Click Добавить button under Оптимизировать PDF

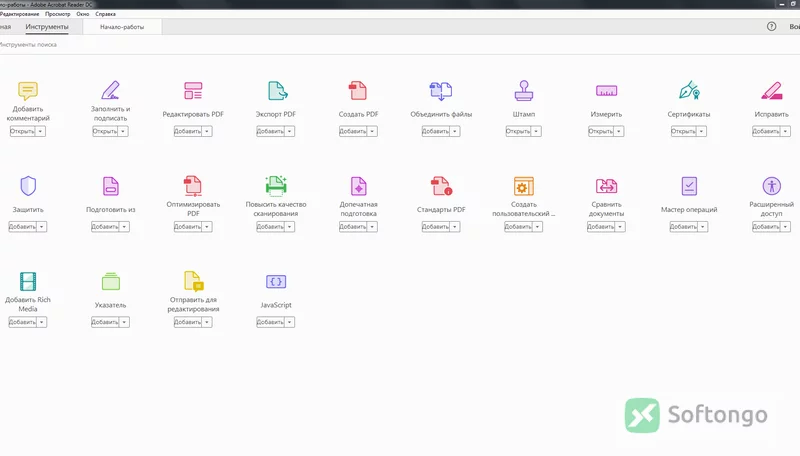pyautogui.click(x=187, y=227)
